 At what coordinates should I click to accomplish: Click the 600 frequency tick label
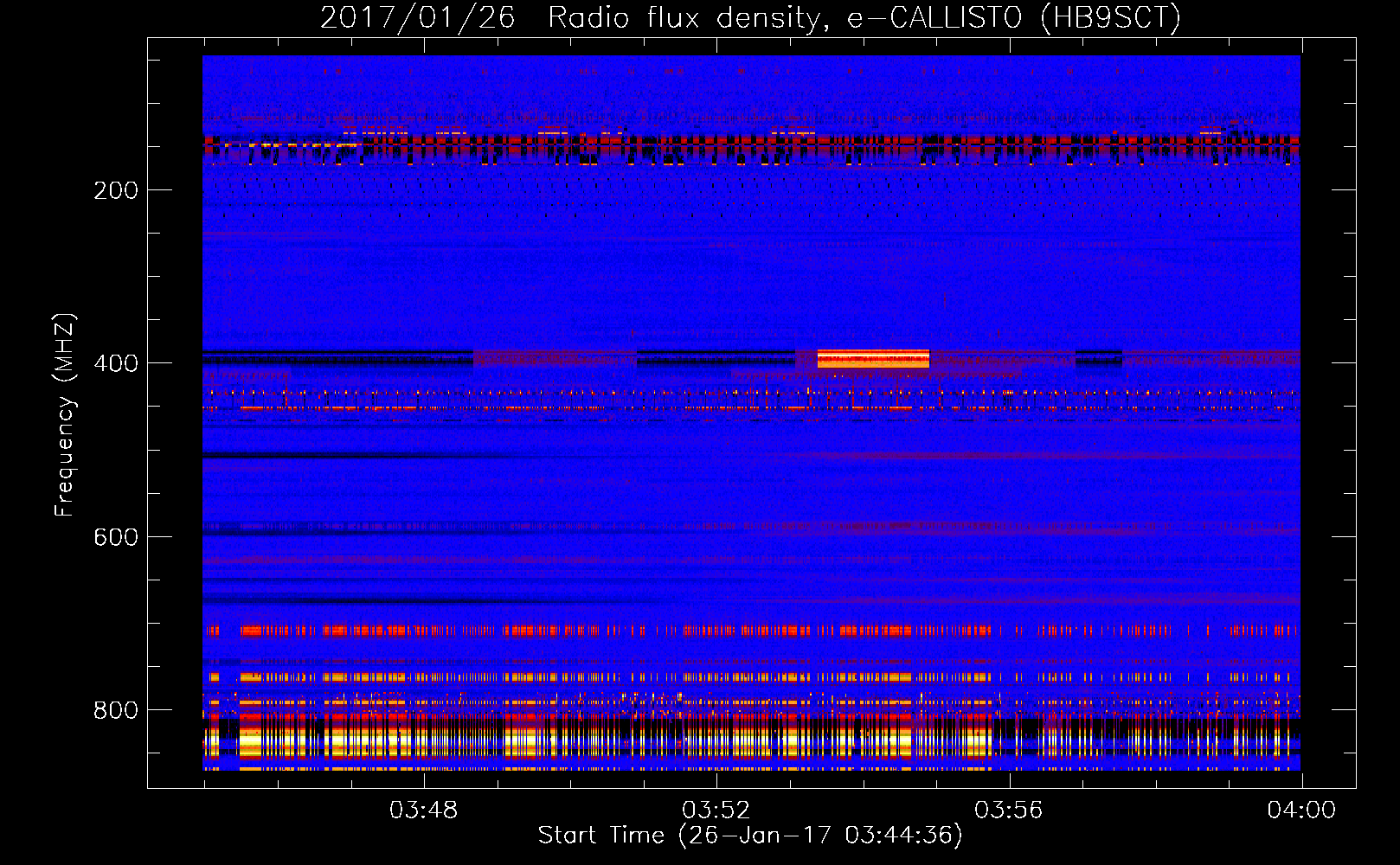point(116,537)
